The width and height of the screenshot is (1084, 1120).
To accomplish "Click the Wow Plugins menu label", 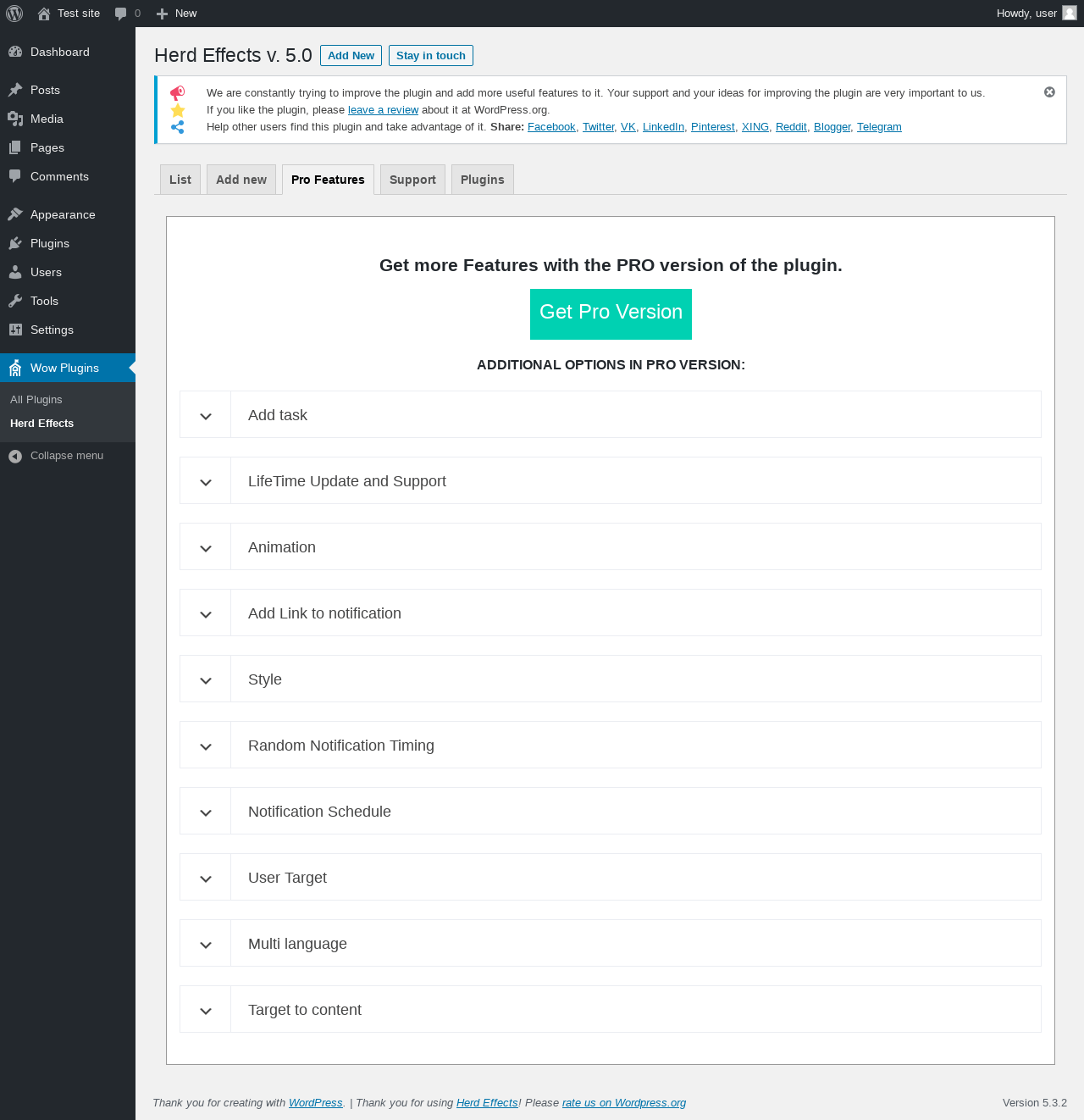I will 64,368.
